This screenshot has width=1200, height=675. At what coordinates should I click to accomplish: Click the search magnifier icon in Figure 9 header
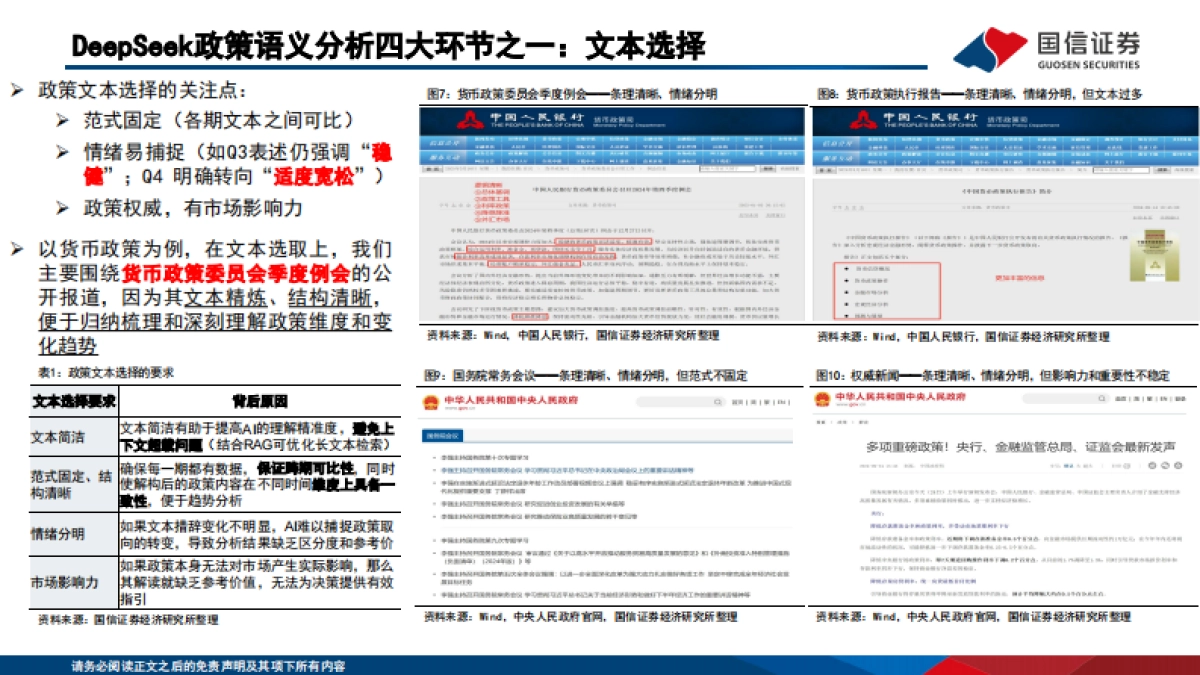pyautogui.click(x=718, y=401)
